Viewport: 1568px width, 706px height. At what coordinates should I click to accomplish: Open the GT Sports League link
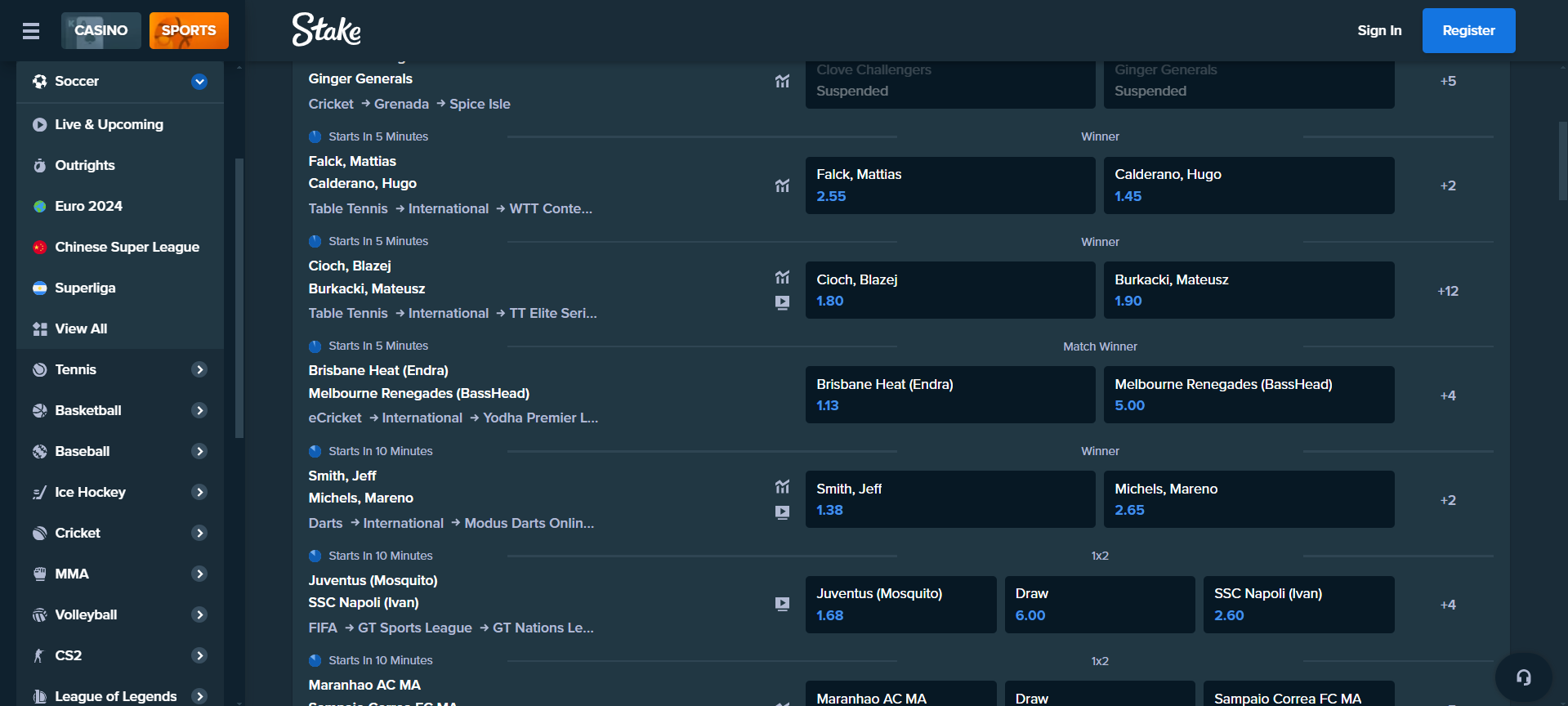[415, 628]
